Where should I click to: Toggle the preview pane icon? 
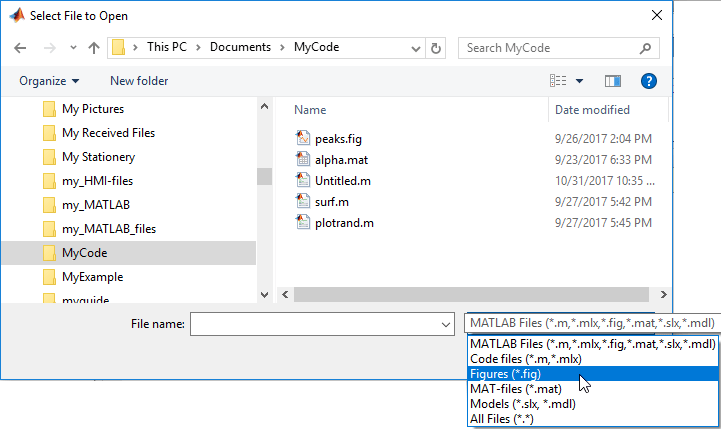tap(613, 81)
